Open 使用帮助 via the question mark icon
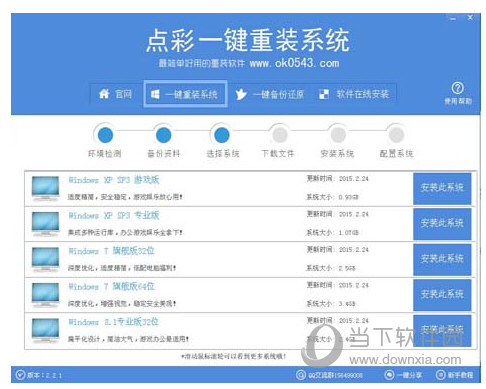Image resolution: width=486 pixels, height=389 pixels. (457, 88)
